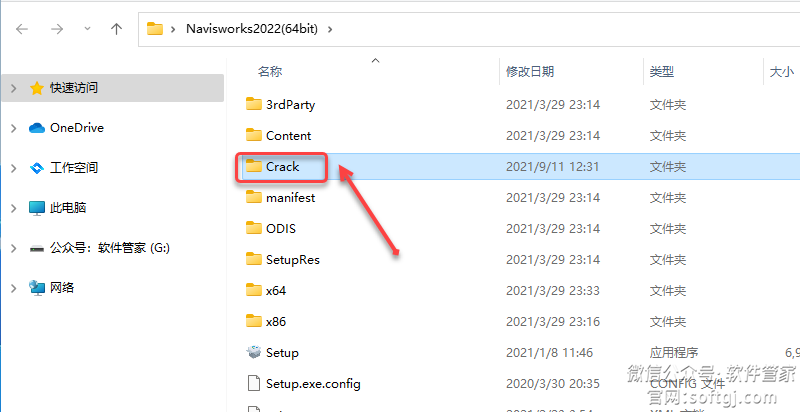Open OneDrive in the navigation pane
The height and width of the screenshot is (412, 800).
[77, 127]
